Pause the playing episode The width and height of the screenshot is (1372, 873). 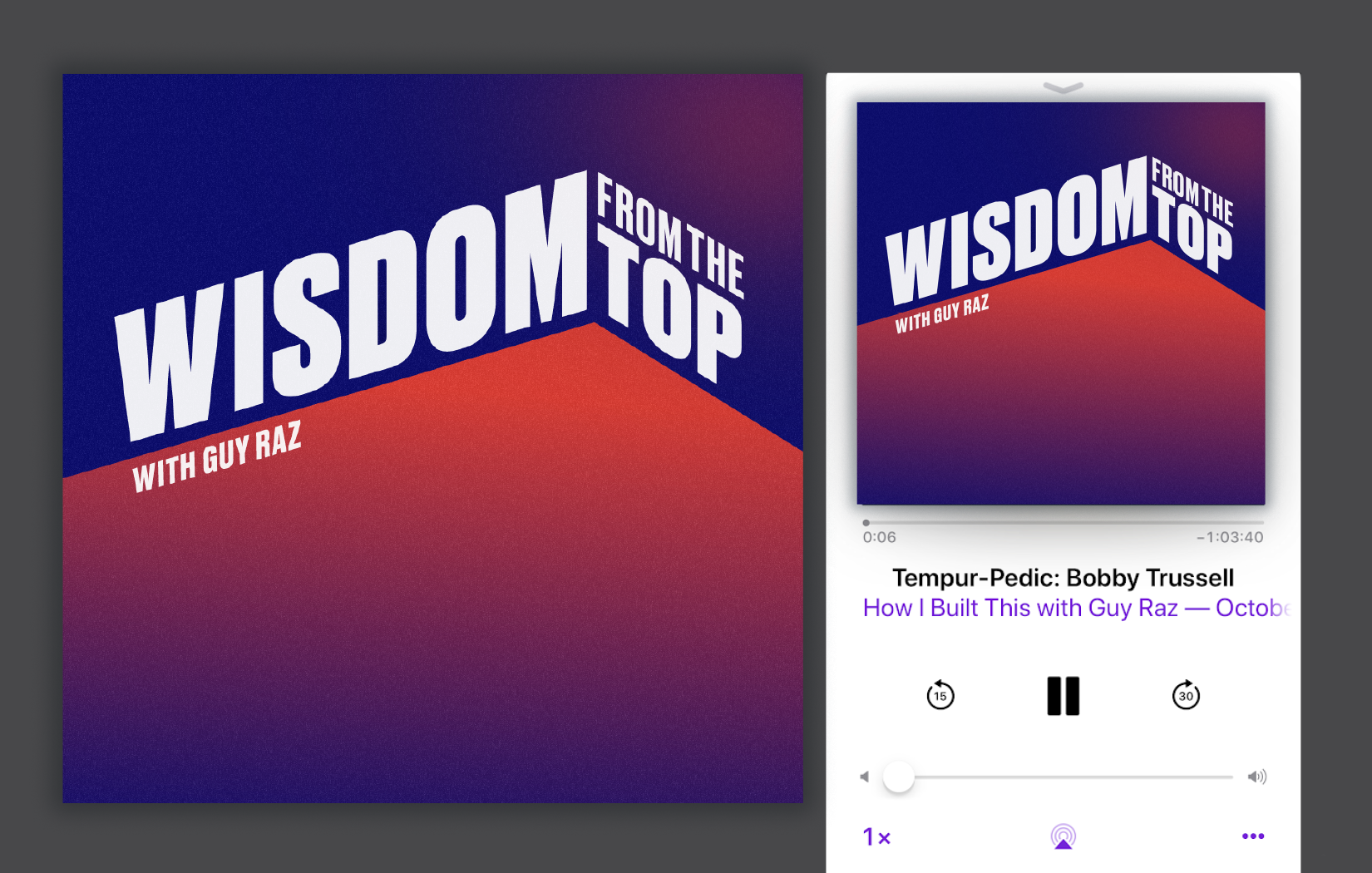tap(1063, 696)
